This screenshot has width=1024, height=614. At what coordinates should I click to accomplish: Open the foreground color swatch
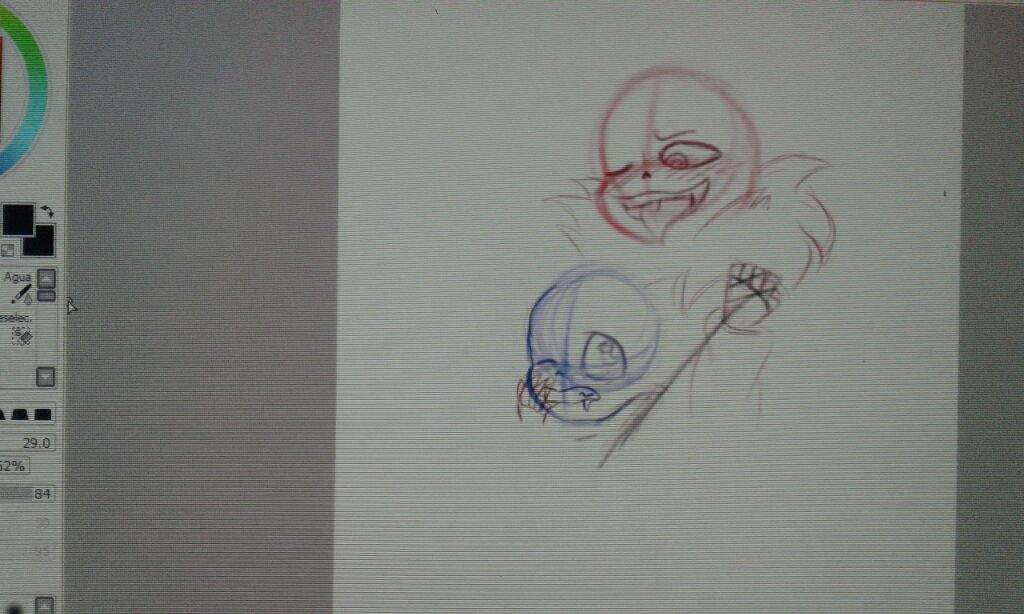(18, 219)
